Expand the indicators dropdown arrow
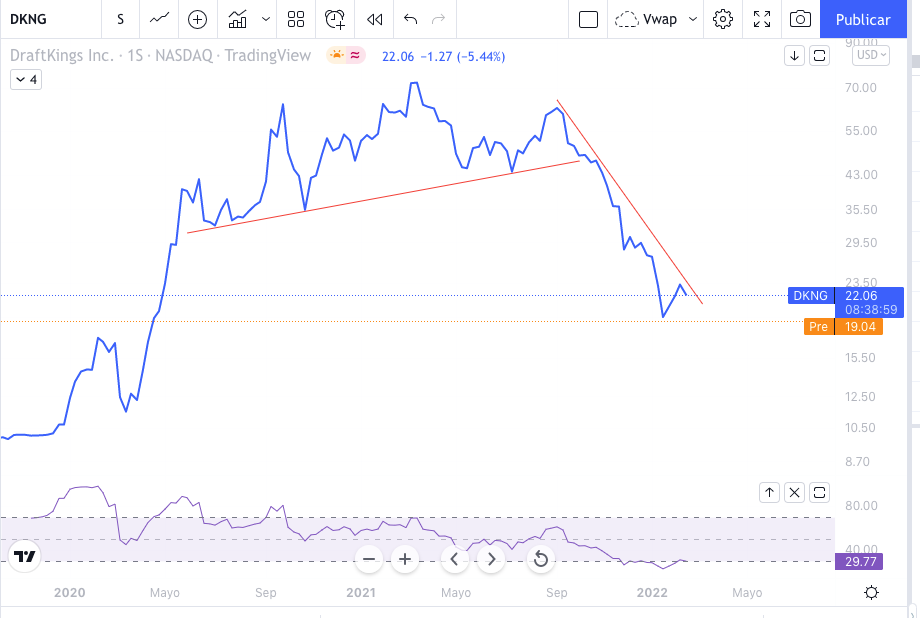 [x=265, y=19]
